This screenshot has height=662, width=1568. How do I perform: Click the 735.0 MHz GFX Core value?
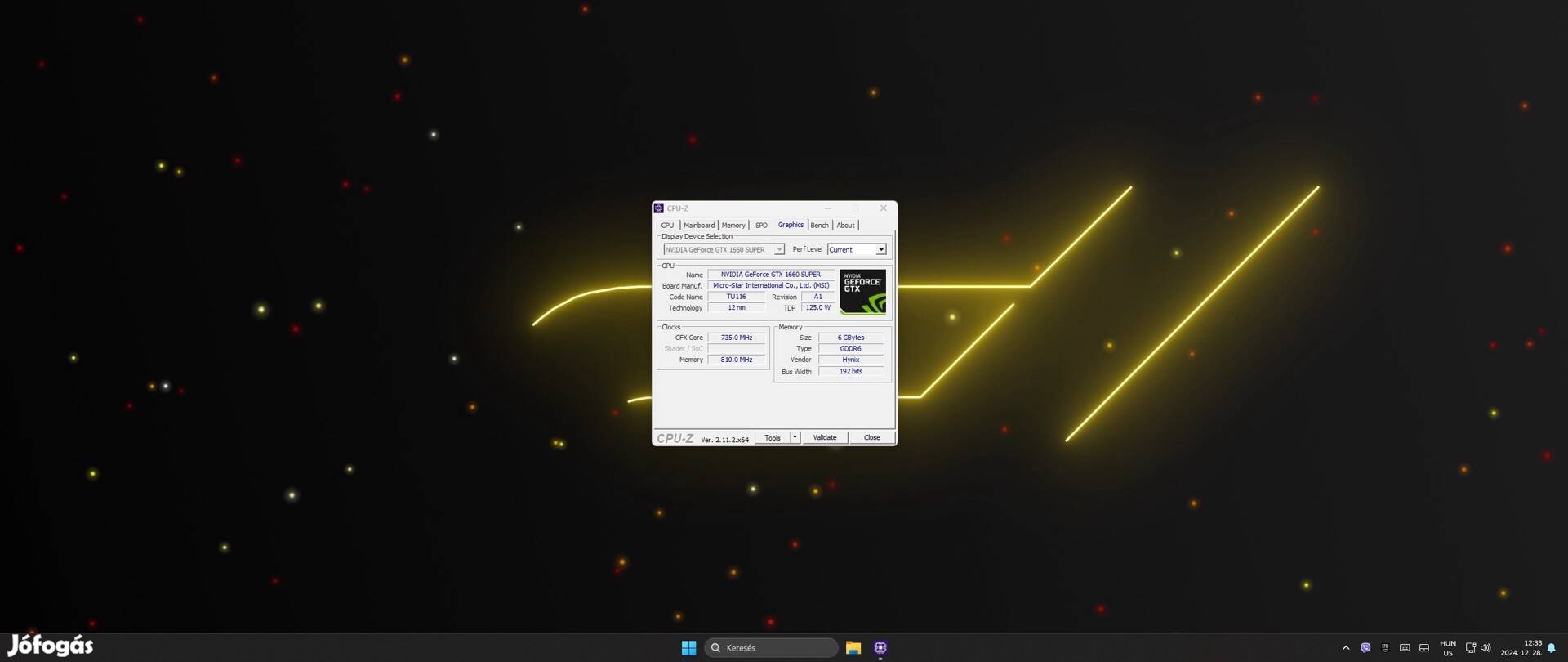click(x=737, y=338)
